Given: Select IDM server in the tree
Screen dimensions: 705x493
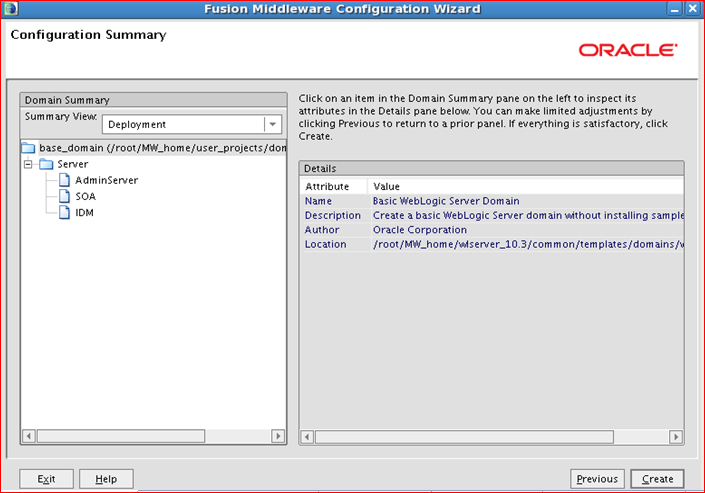Looking at the screenshot, I should [85, 212].
